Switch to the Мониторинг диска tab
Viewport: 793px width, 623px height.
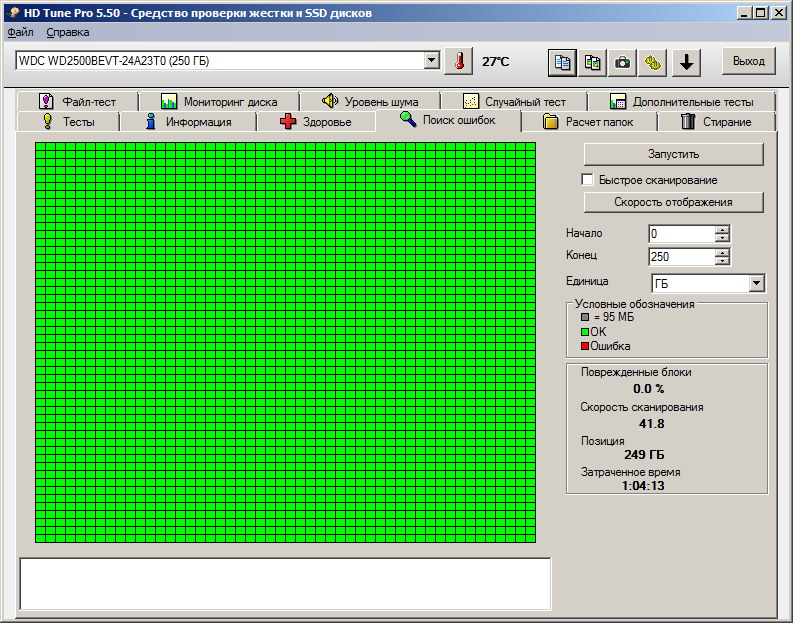219,101
